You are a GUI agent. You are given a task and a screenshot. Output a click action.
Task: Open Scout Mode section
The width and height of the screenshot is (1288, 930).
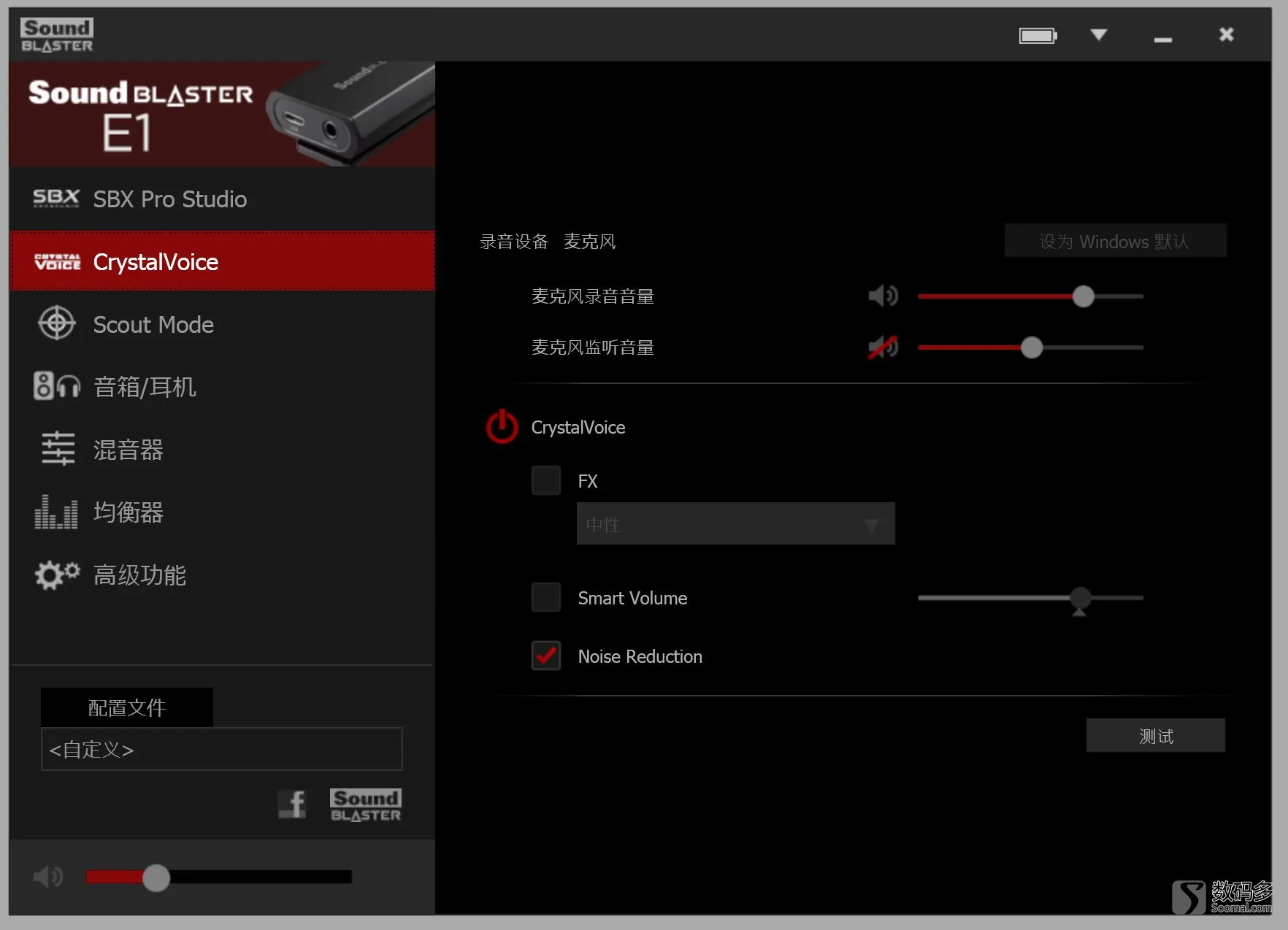click(x=223, y=324)
